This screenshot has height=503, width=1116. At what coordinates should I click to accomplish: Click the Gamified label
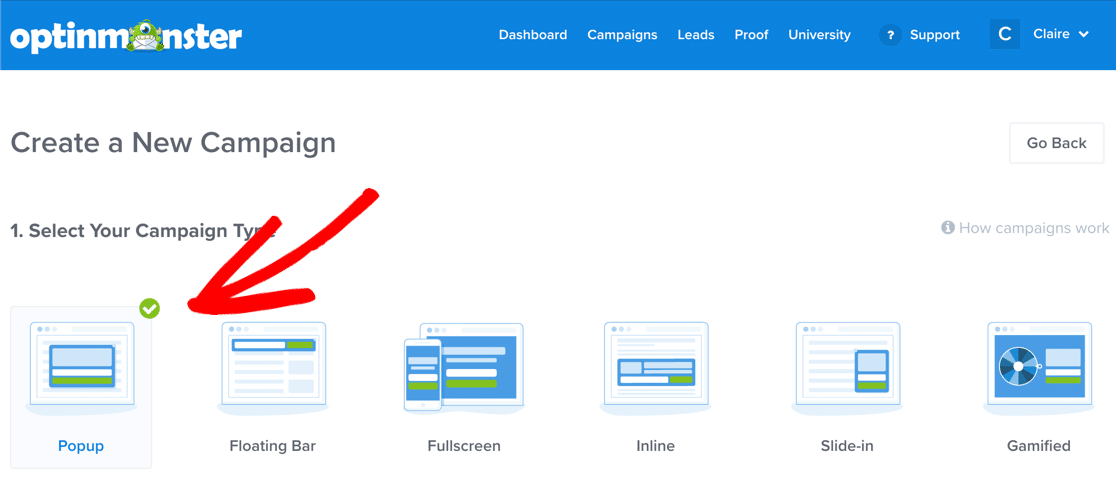(x=1038, y=447)
